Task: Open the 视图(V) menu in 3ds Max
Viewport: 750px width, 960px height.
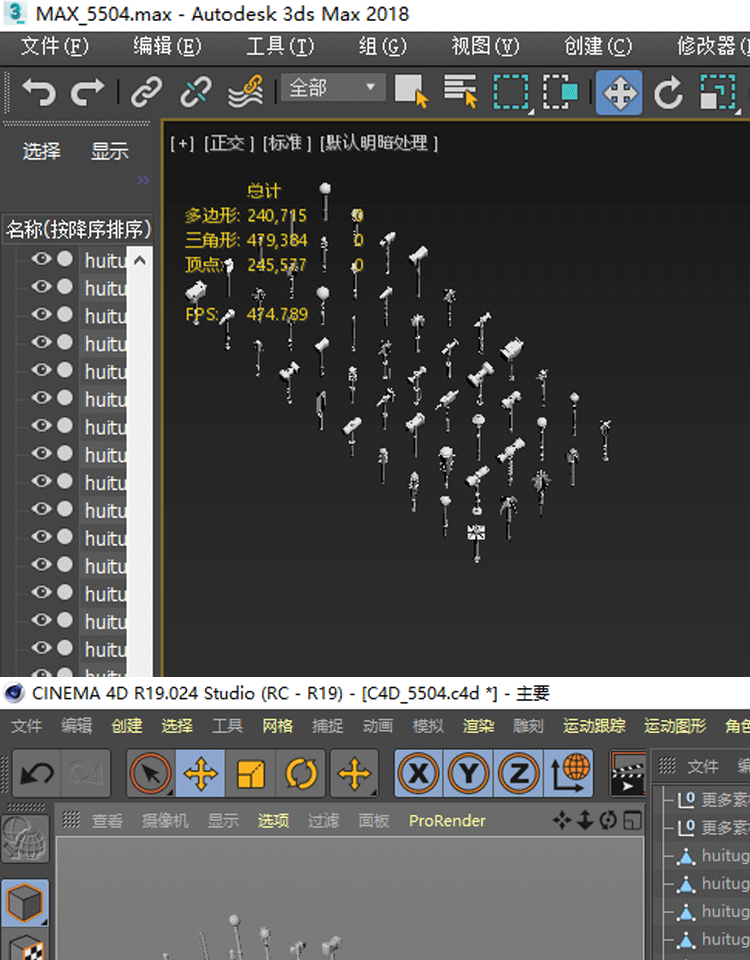Action: (x=485, y=47)
